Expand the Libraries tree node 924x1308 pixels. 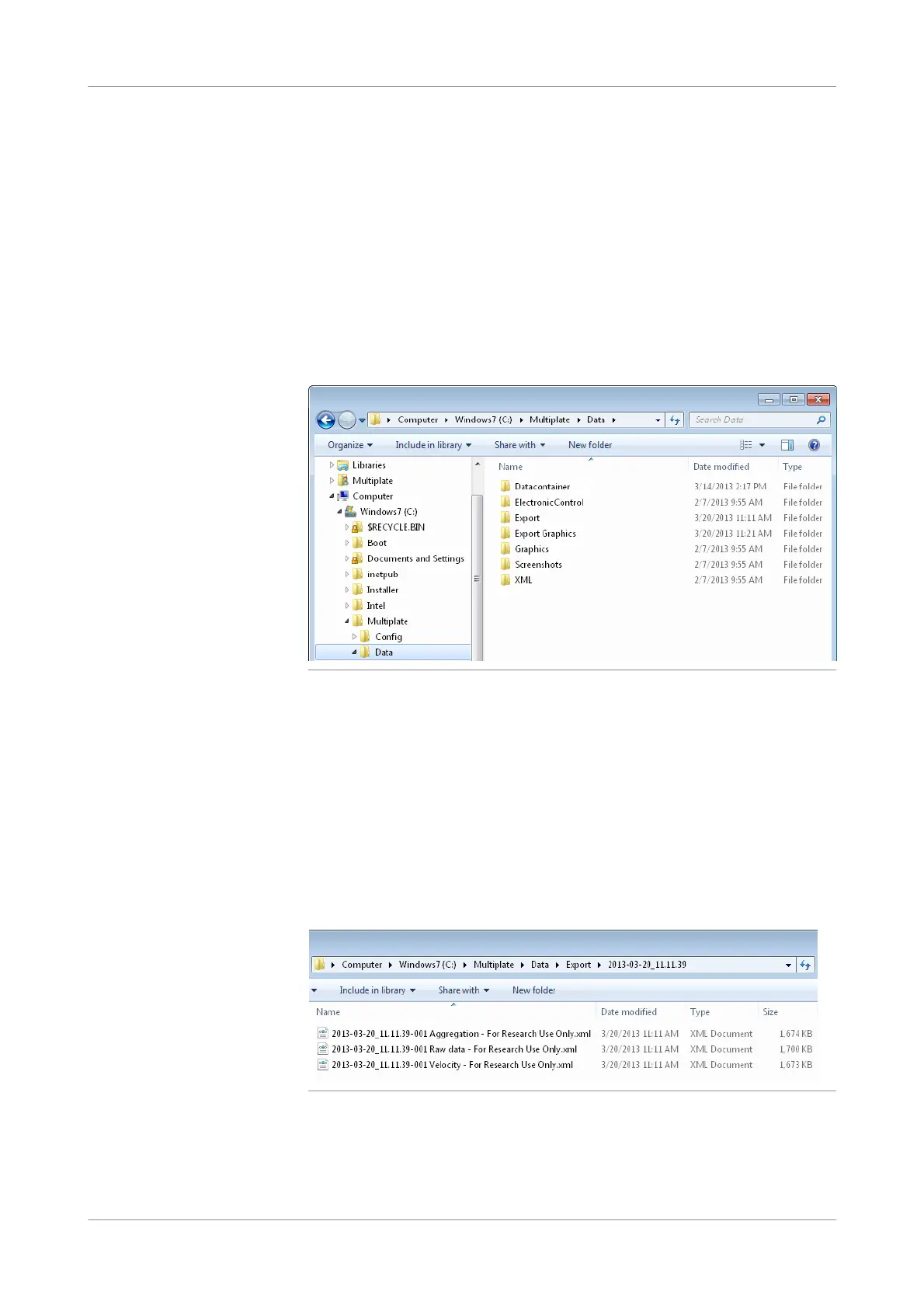[332, 465]
